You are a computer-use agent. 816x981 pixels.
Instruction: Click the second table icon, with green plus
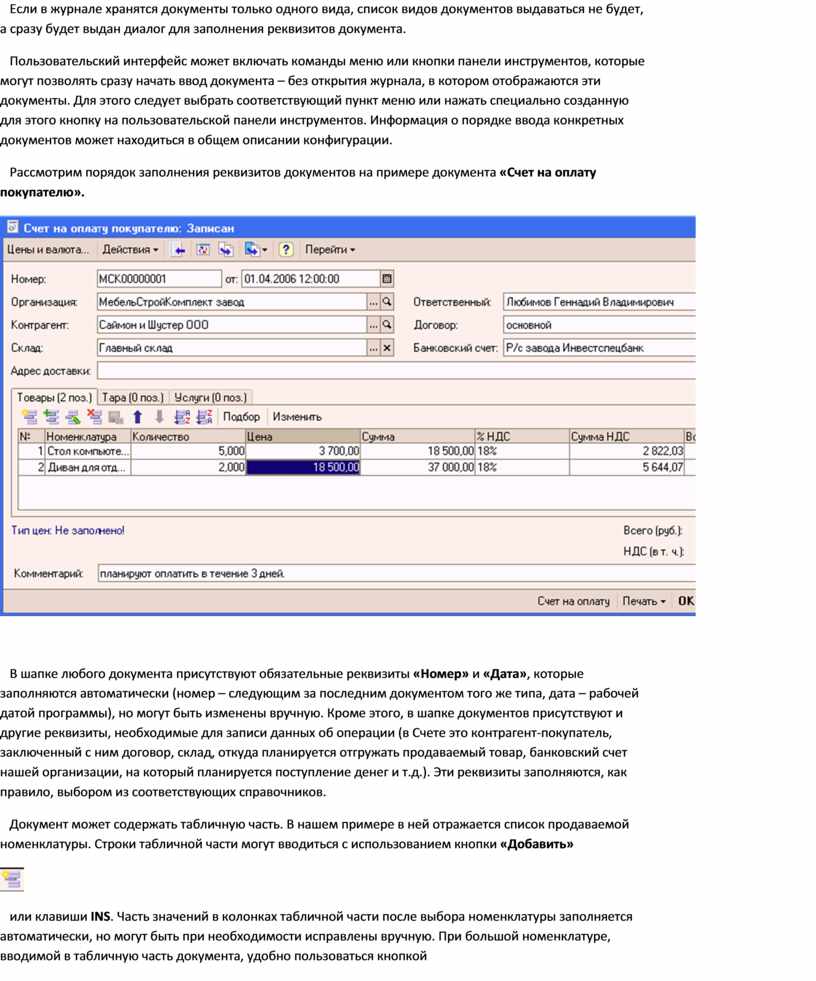pyautogui.click(x=51, y=417)
